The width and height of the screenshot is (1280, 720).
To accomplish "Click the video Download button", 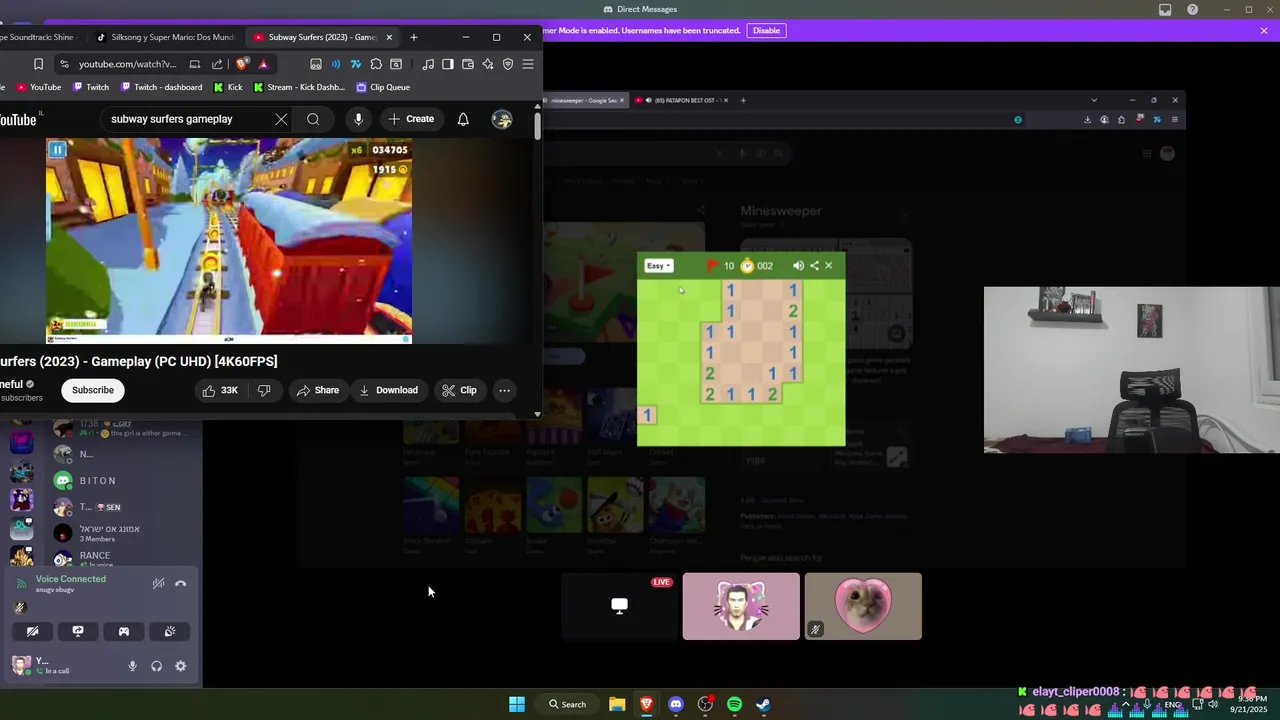I will [x=388, y=390].
